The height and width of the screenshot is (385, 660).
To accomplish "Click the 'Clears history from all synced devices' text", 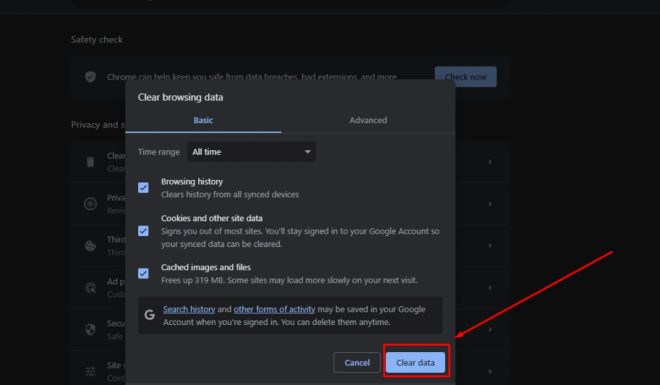I will (x=230, y=195).
